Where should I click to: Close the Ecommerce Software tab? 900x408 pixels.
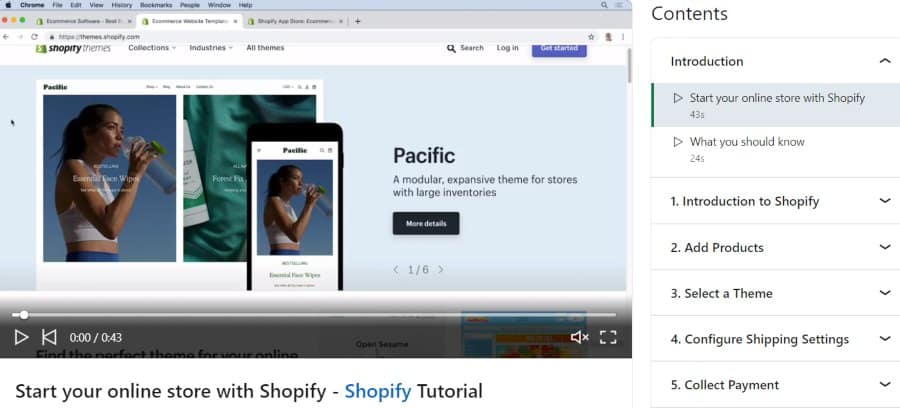pos(129,21)
